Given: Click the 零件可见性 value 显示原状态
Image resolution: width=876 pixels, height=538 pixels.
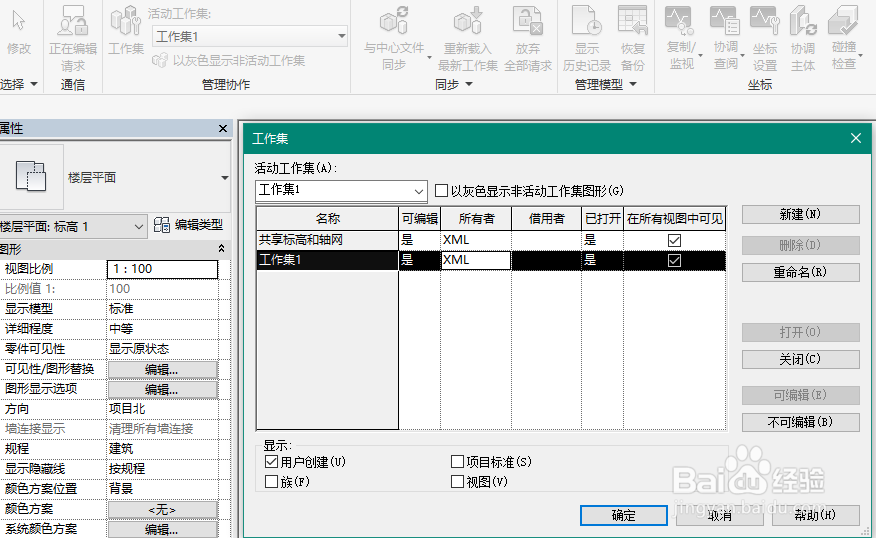Looking at the screenshot, I should 162,349.
